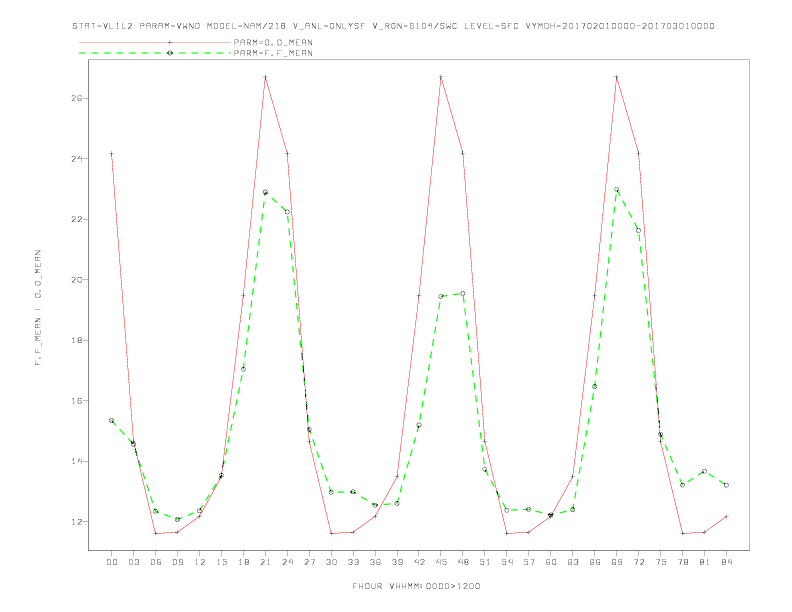Click x-axis tick label 75
This screenshot has height=612, width=792.
(x=661, y=562)
